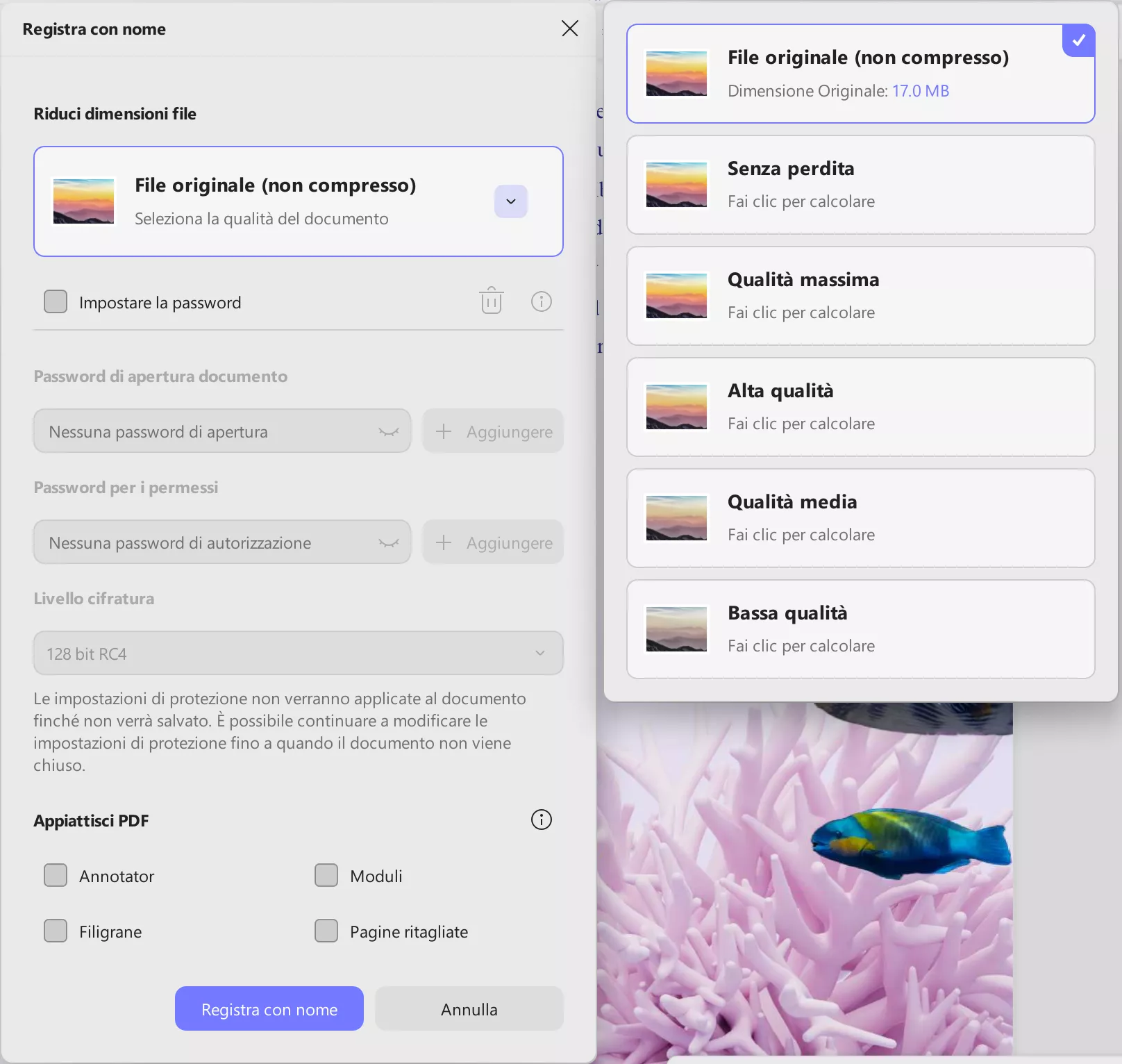The height and width of the screenshot is (1064, 1122).
Task: Open the 128 bit RC4 encryption dropdown
Action: (x=539, y=653)
